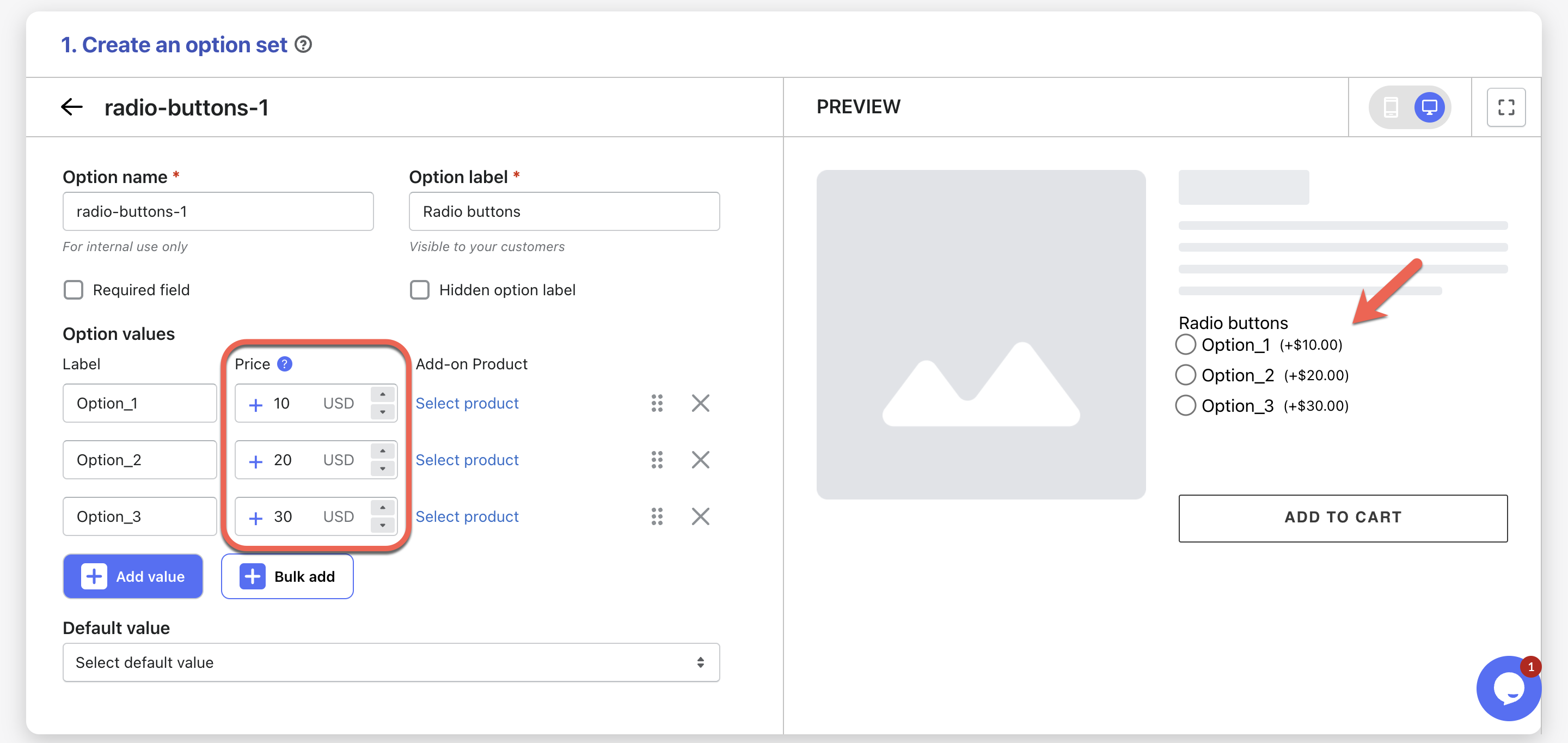Click Select product link for Option_1
Screen dimensions: 1568x743
click(467, 403)
